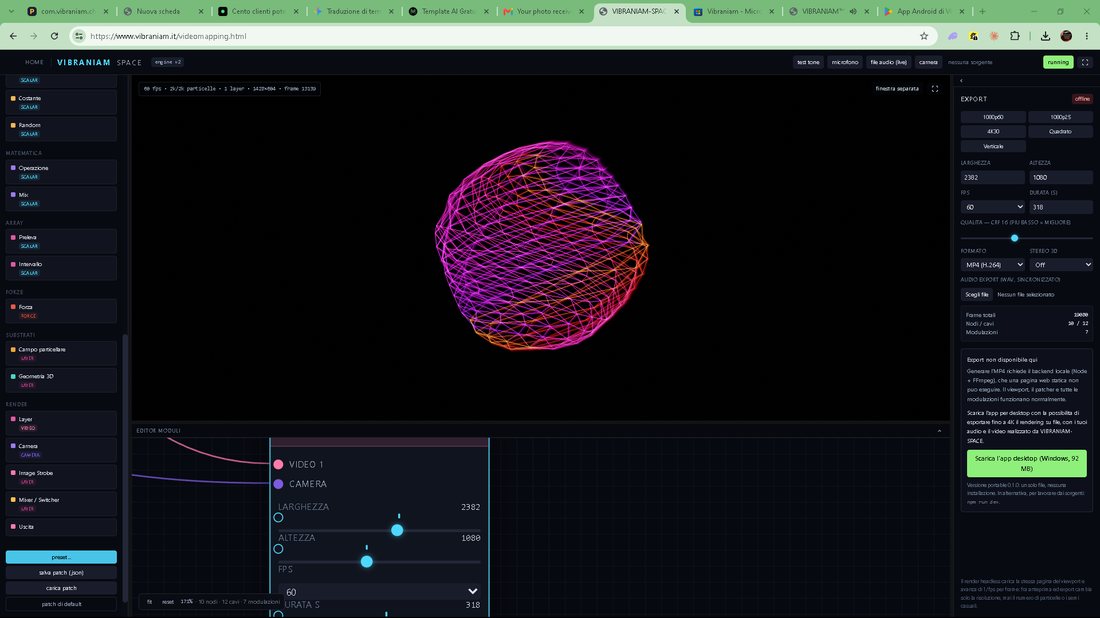The image size is (1100, 618).
Task: Switch to the Cento clienti browser tab
Action: pyautogui.click(x=257, y=11)
